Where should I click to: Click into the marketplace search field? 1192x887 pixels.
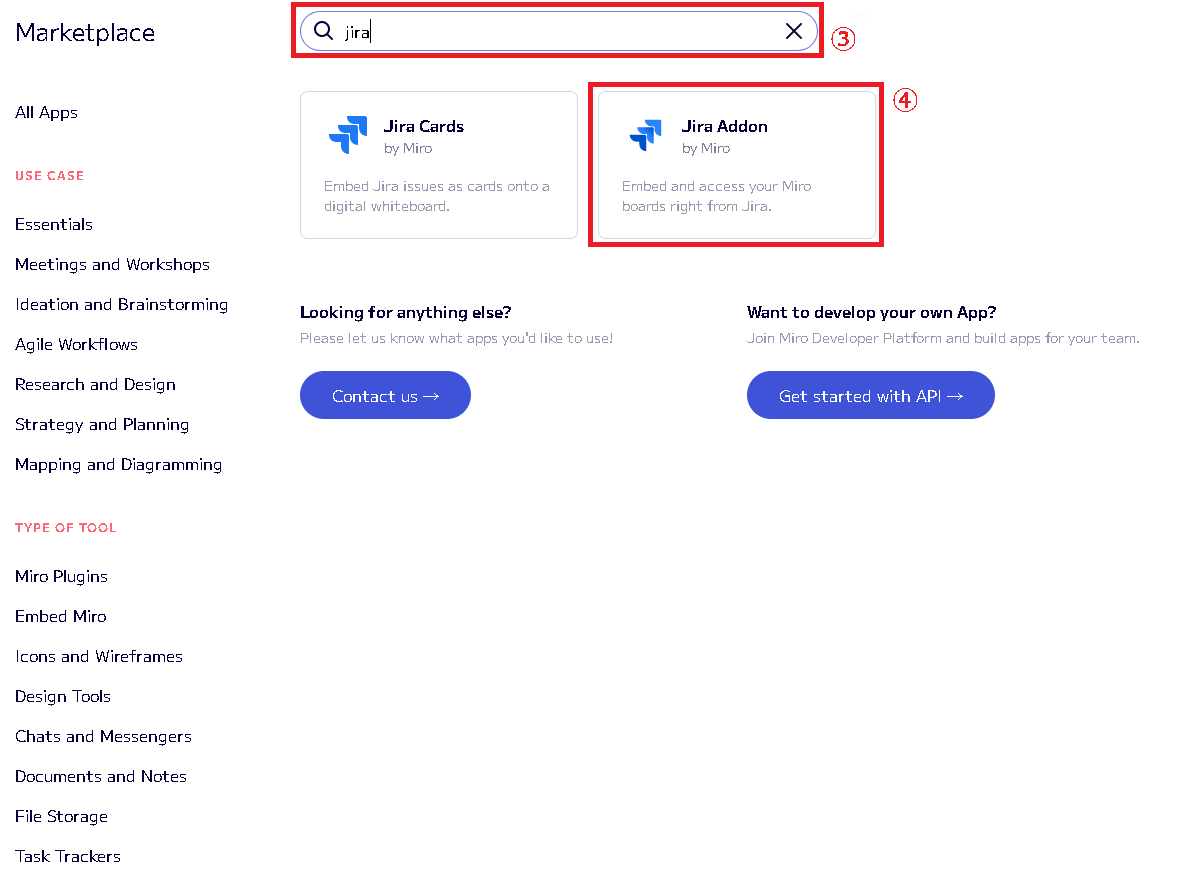coord(560,32)
